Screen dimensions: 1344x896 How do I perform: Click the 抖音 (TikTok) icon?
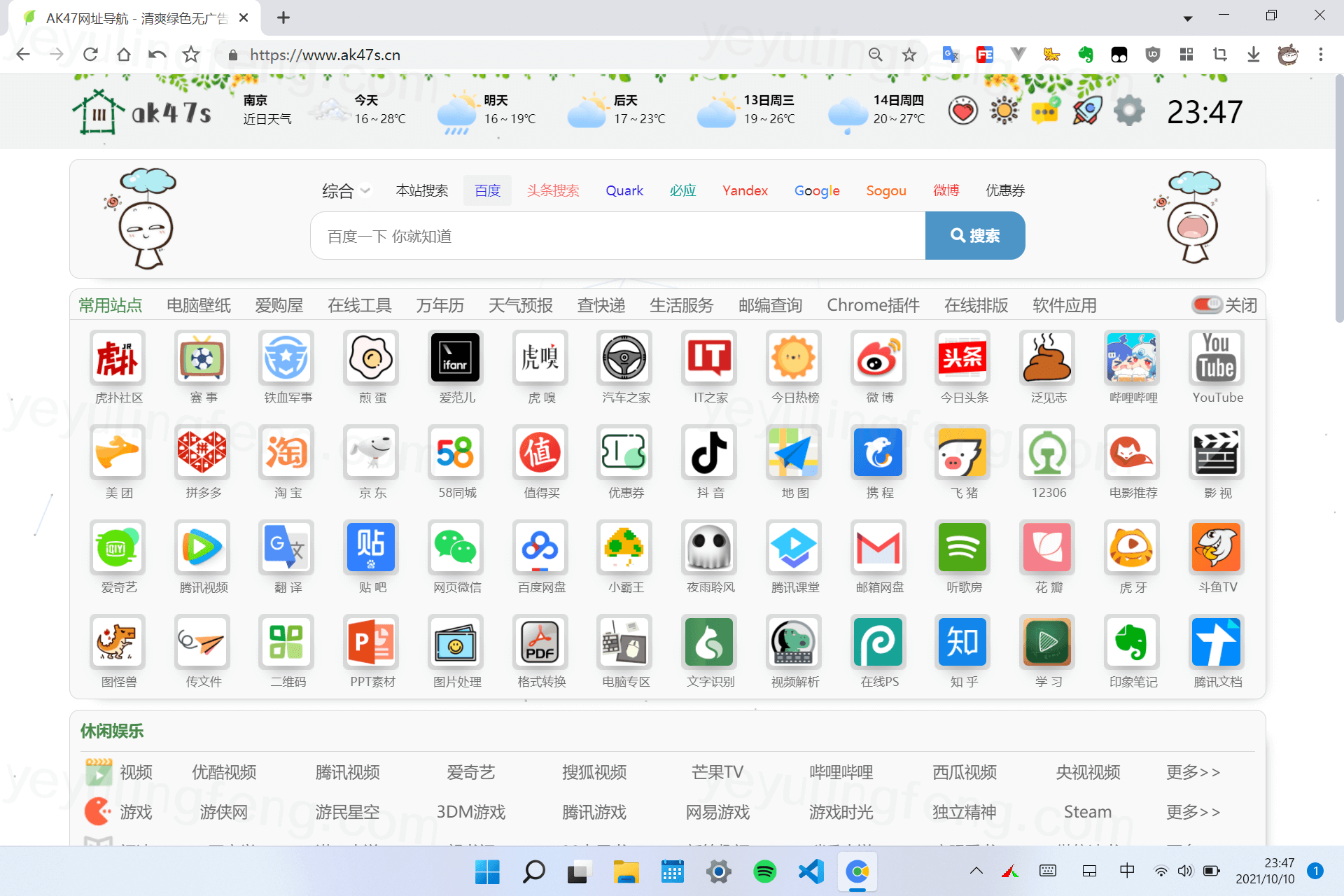tap(710, 453)
